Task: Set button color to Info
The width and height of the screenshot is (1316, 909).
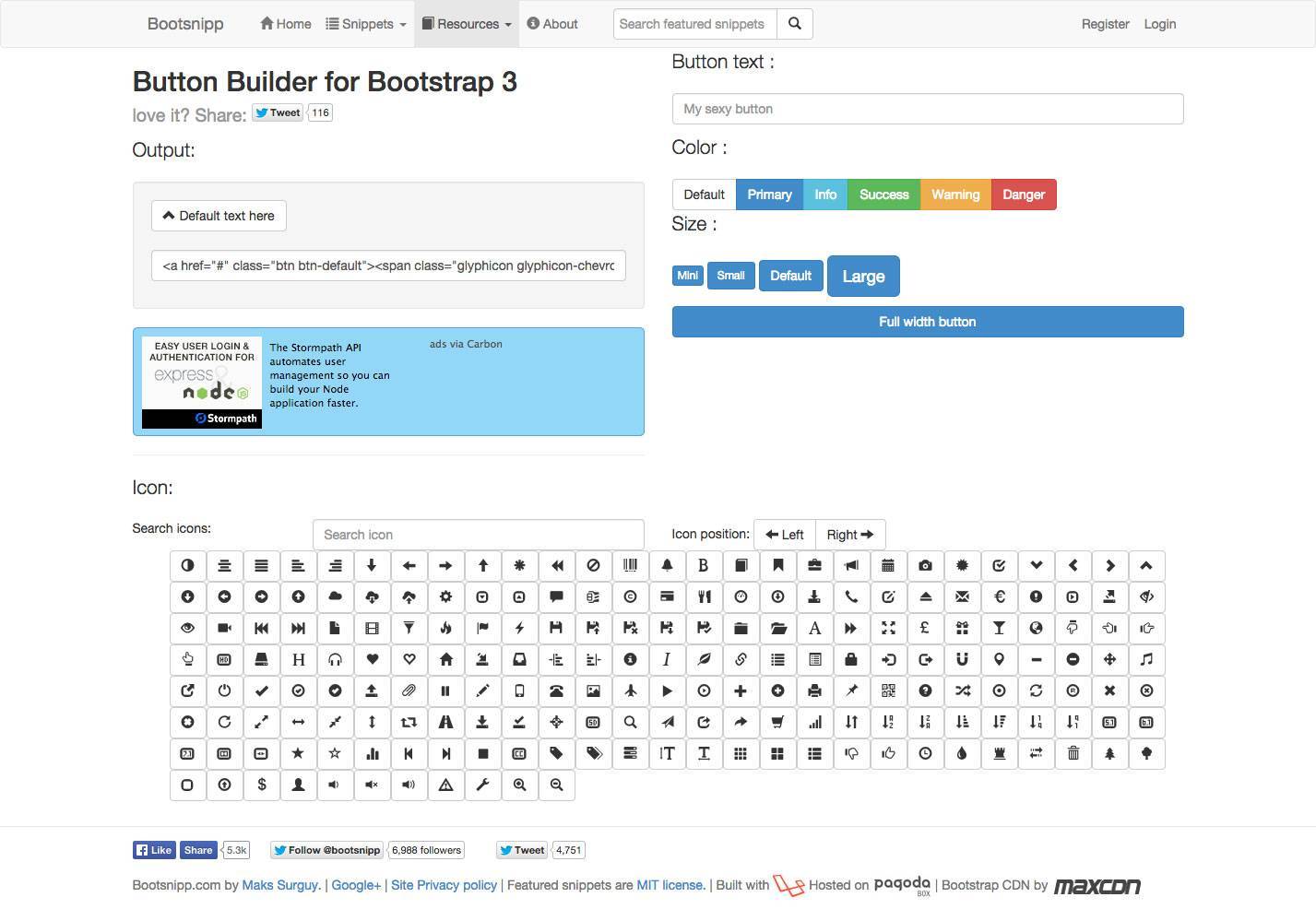Action: (825, 195)
